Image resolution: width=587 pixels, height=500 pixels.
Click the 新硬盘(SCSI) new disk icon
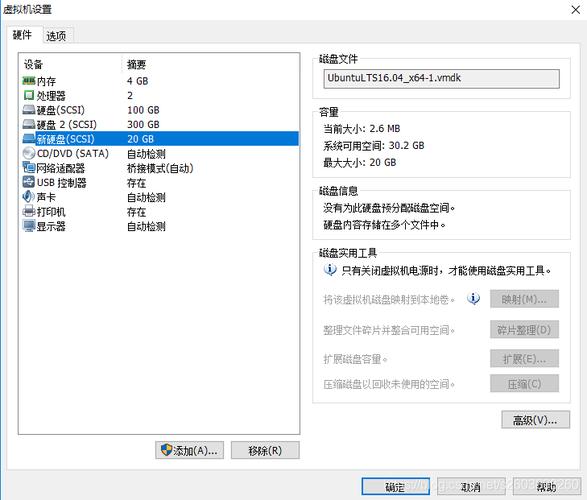(x=29, y=138)
